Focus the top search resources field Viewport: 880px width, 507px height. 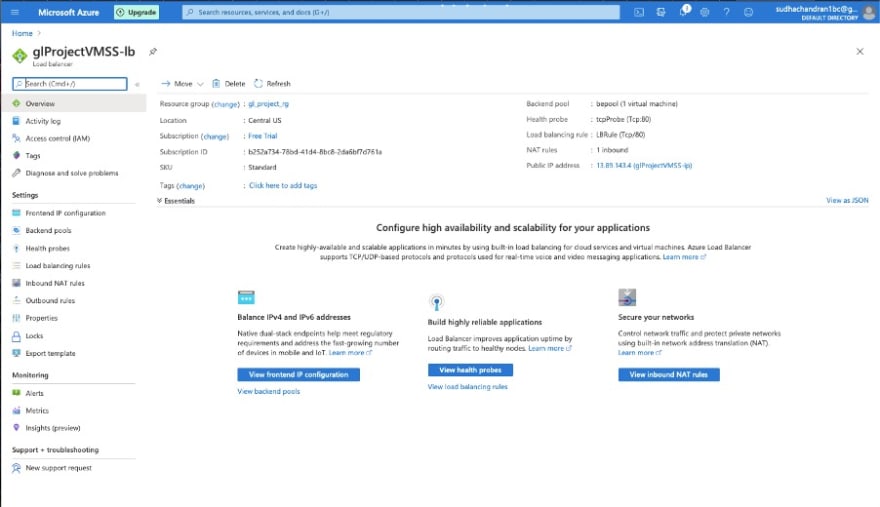[x=401, y=12]
